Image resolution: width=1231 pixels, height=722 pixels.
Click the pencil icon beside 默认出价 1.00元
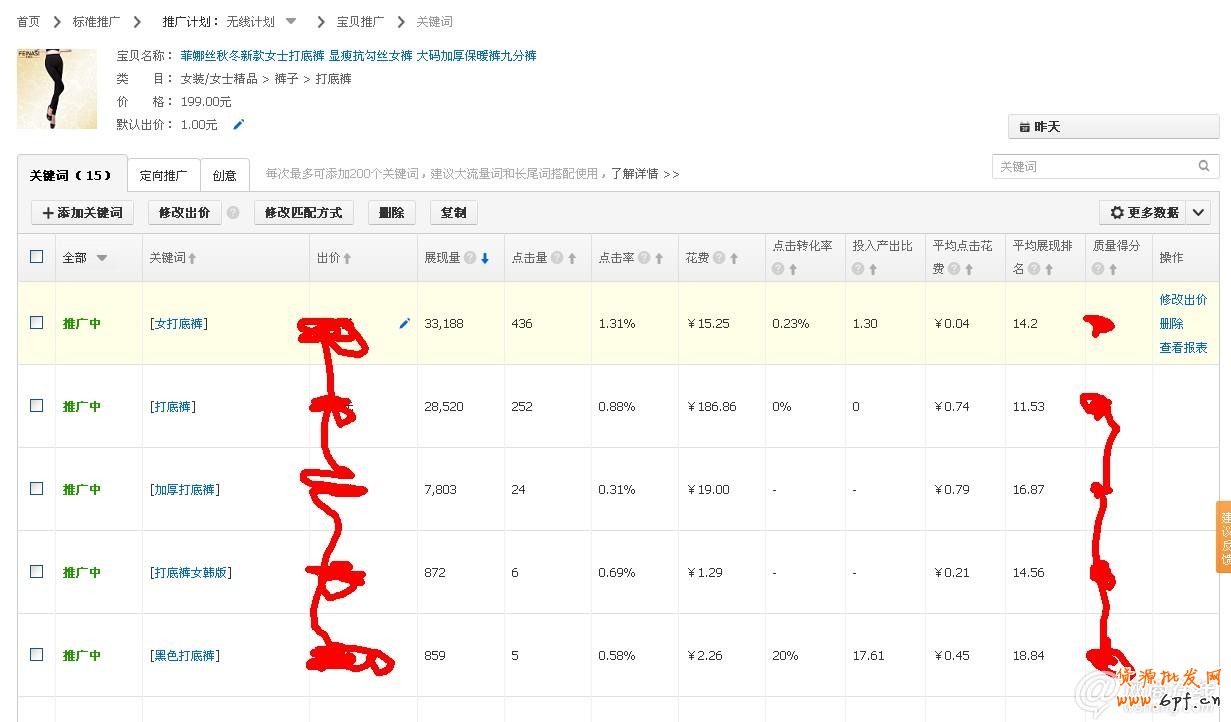(237, 124)
